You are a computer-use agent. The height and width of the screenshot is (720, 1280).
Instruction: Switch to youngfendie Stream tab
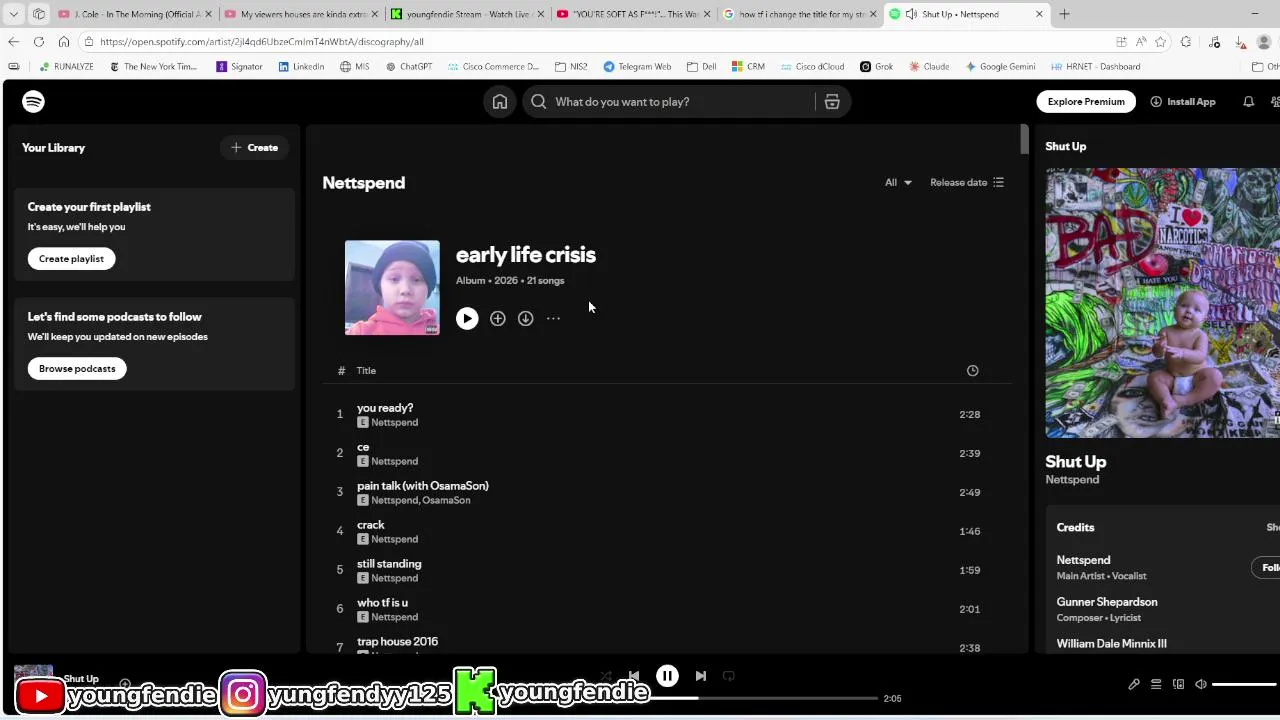pos(466,14)
